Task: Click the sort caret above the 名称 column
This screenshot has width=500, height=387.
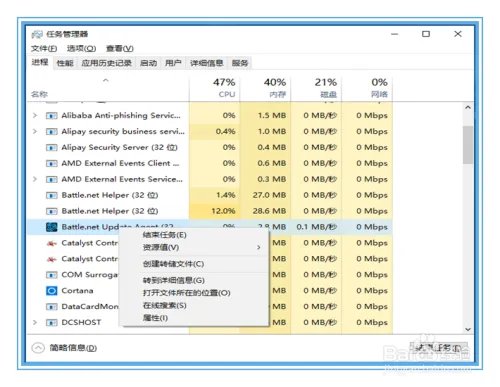Action: (x=106, y=80)
